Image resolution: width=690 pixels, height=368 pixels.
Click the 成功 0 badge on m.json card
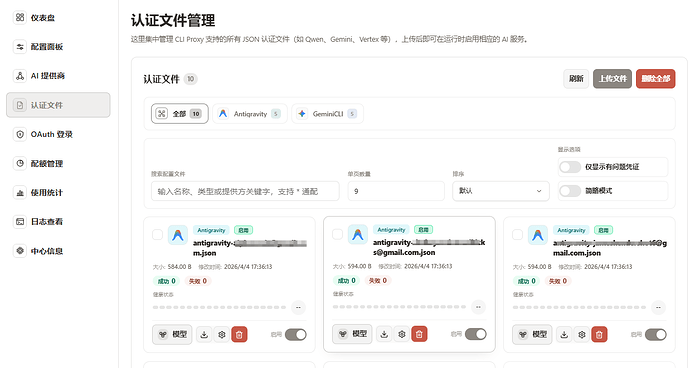[x=166, y=281]
